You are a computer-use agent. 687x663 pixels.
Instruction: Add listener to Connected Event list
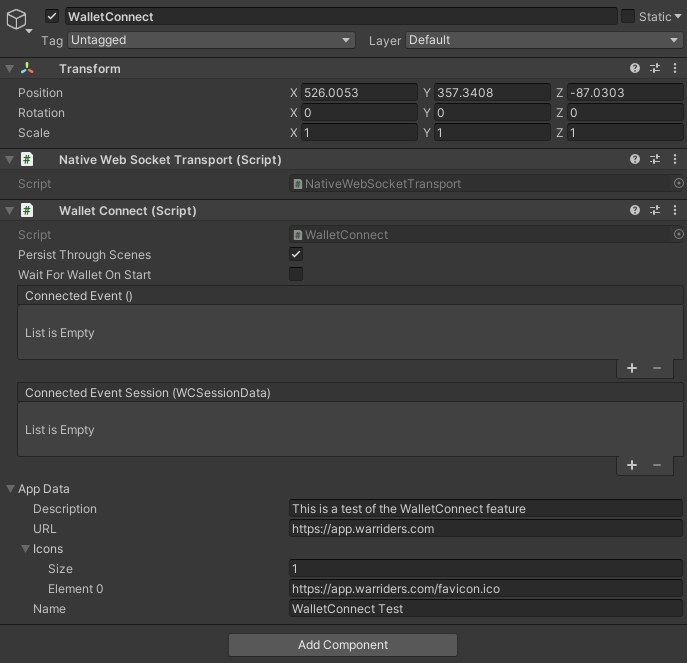[x=632, y=368]
